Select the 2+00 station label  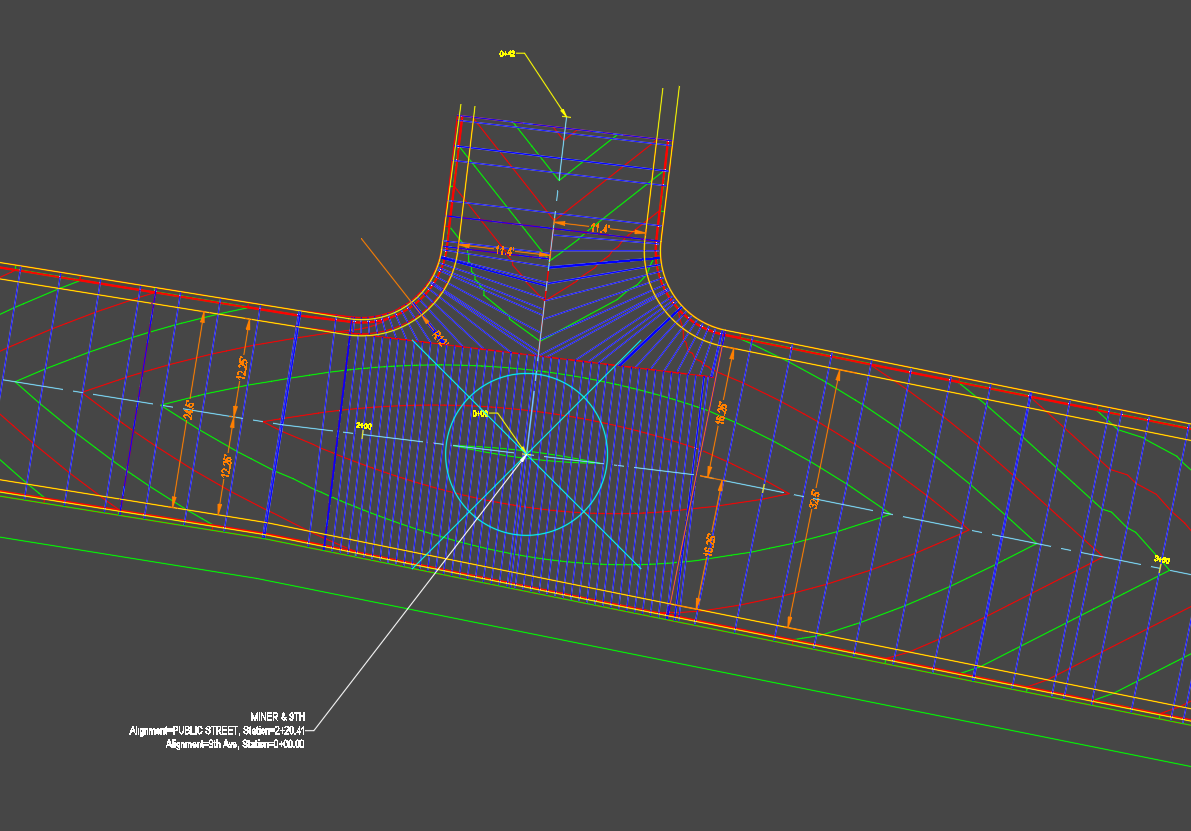[364, 426]
